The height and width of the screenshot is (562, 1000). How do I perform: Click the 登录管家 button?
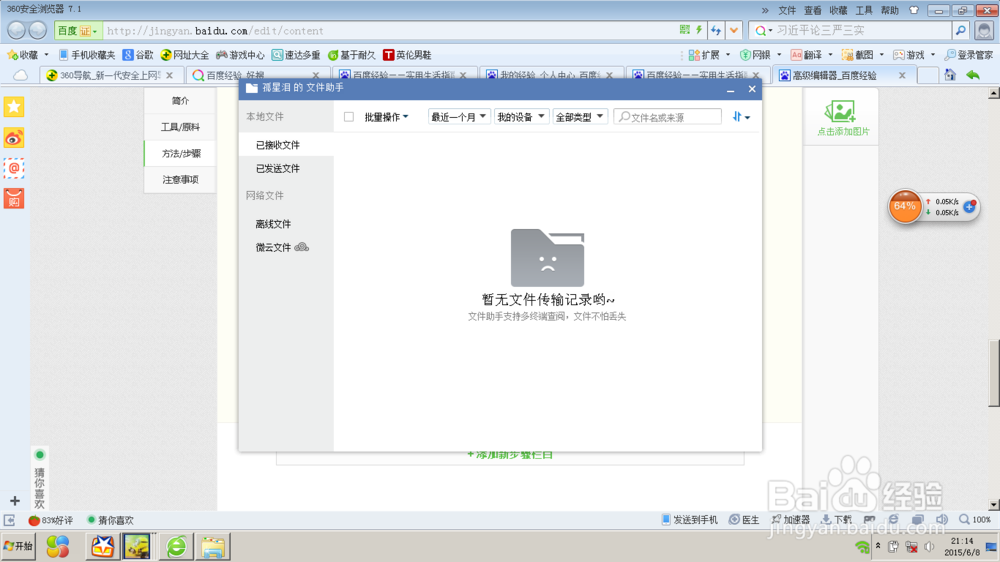969,55
